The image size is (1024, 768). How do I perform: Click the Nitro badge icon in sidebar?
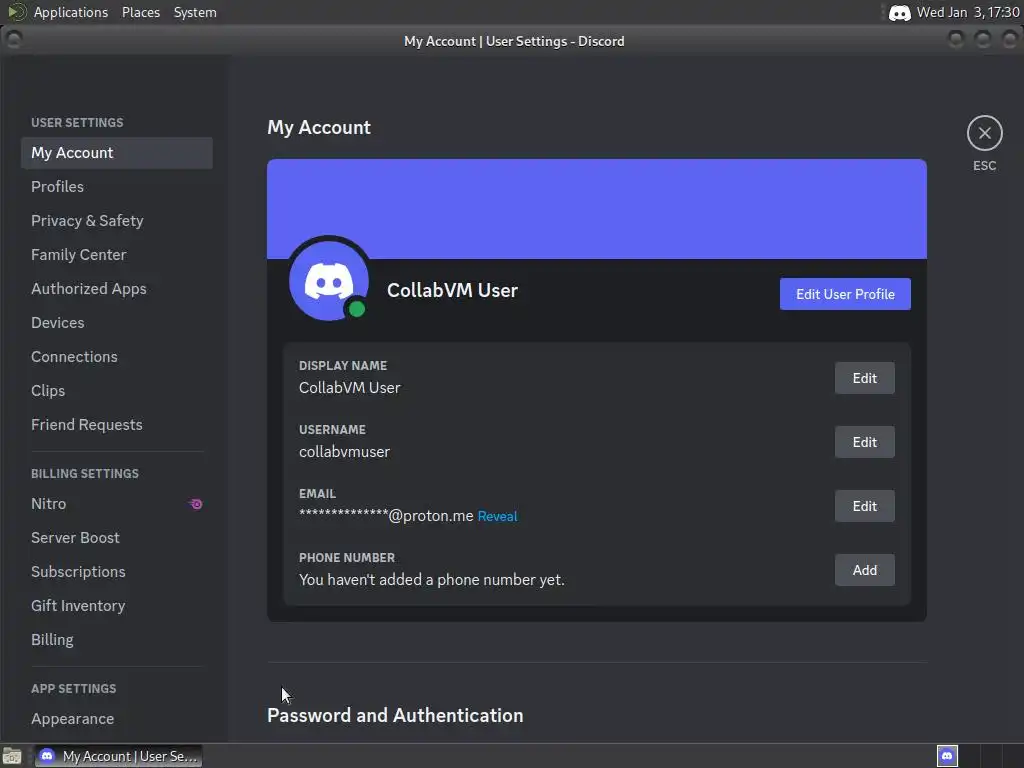[x=195, y=504]
